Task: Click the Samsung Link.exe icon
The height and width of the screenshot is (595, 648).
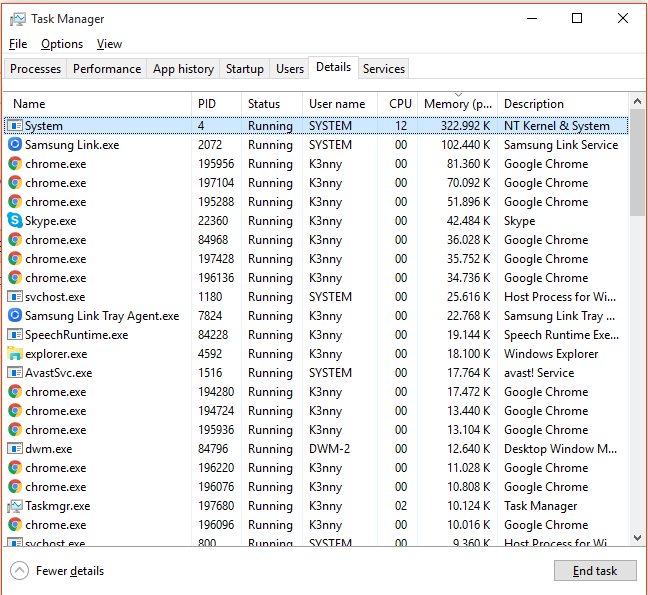Action: pos(15,145)
